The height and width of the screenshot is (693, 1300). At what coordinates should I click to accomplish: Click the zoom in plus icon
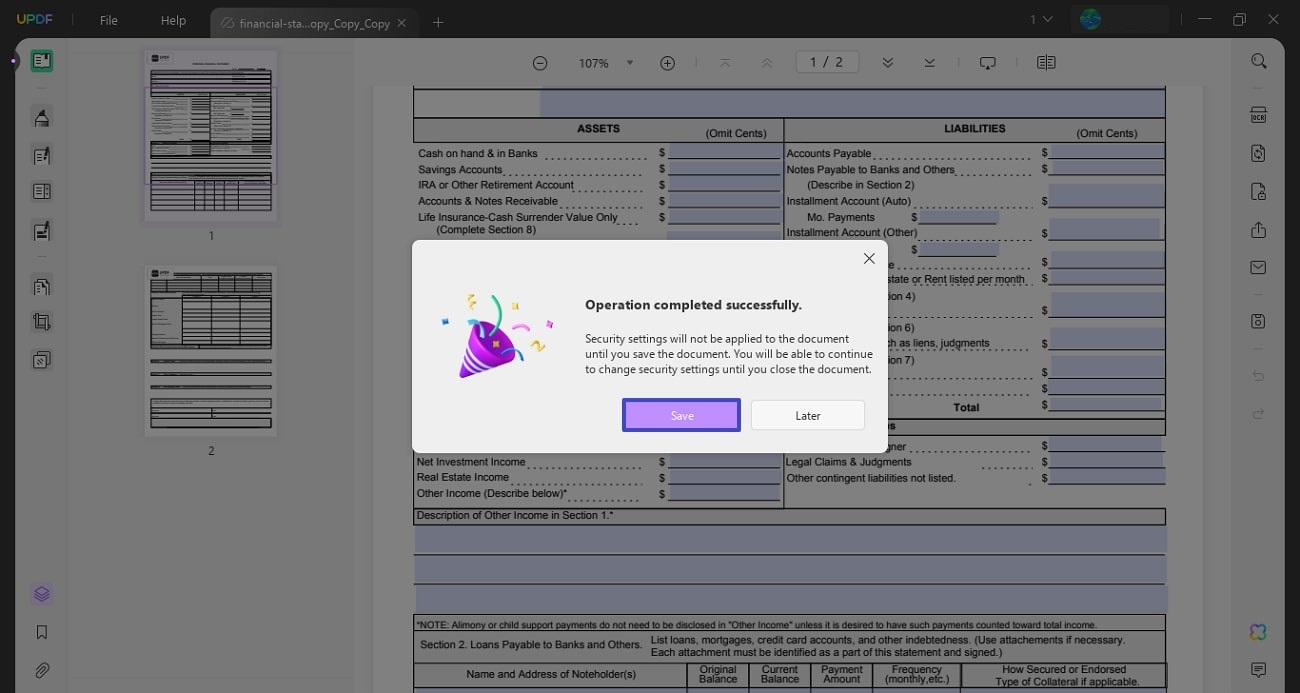click(667, 63)
